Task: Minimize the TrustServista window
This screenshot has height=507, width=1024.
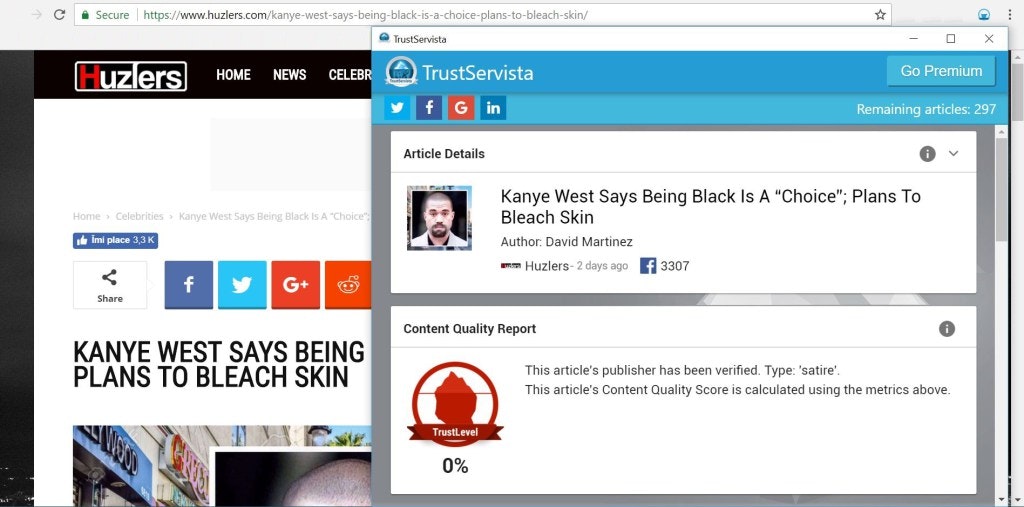Action: tap(913, 39)
